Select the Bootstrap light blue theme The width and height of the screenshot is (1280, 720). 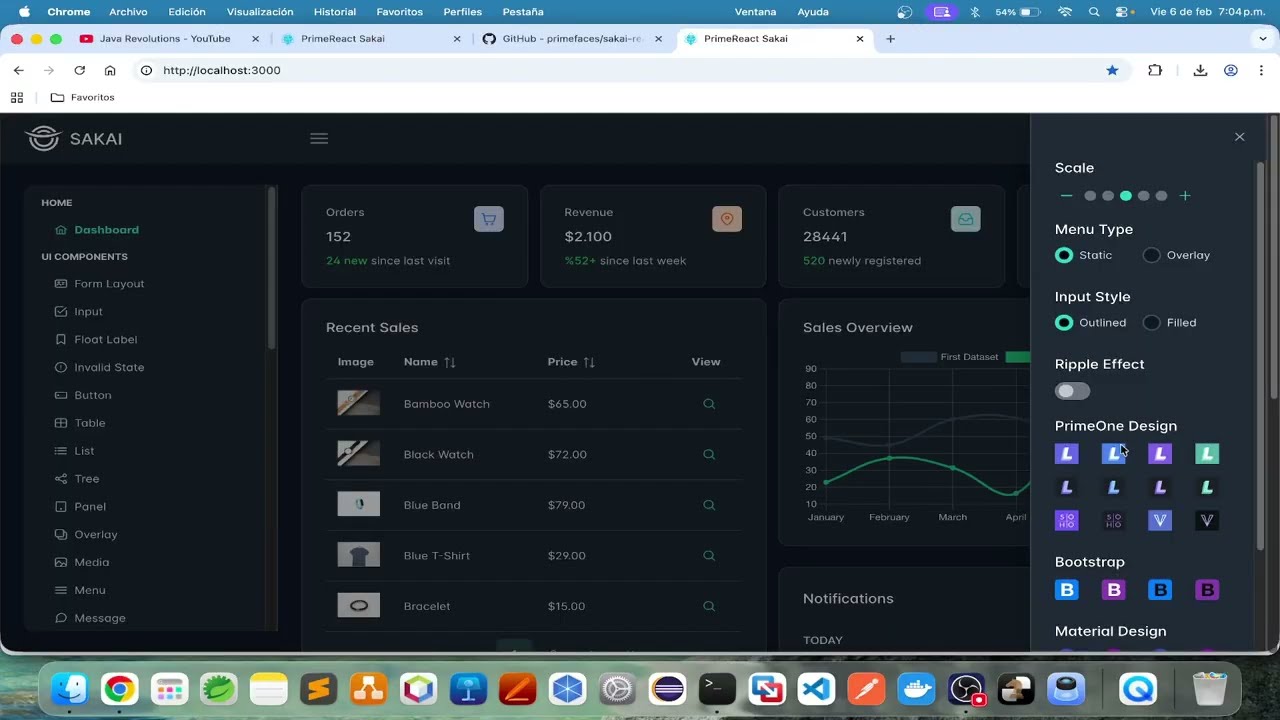[x=1067, y=590]
